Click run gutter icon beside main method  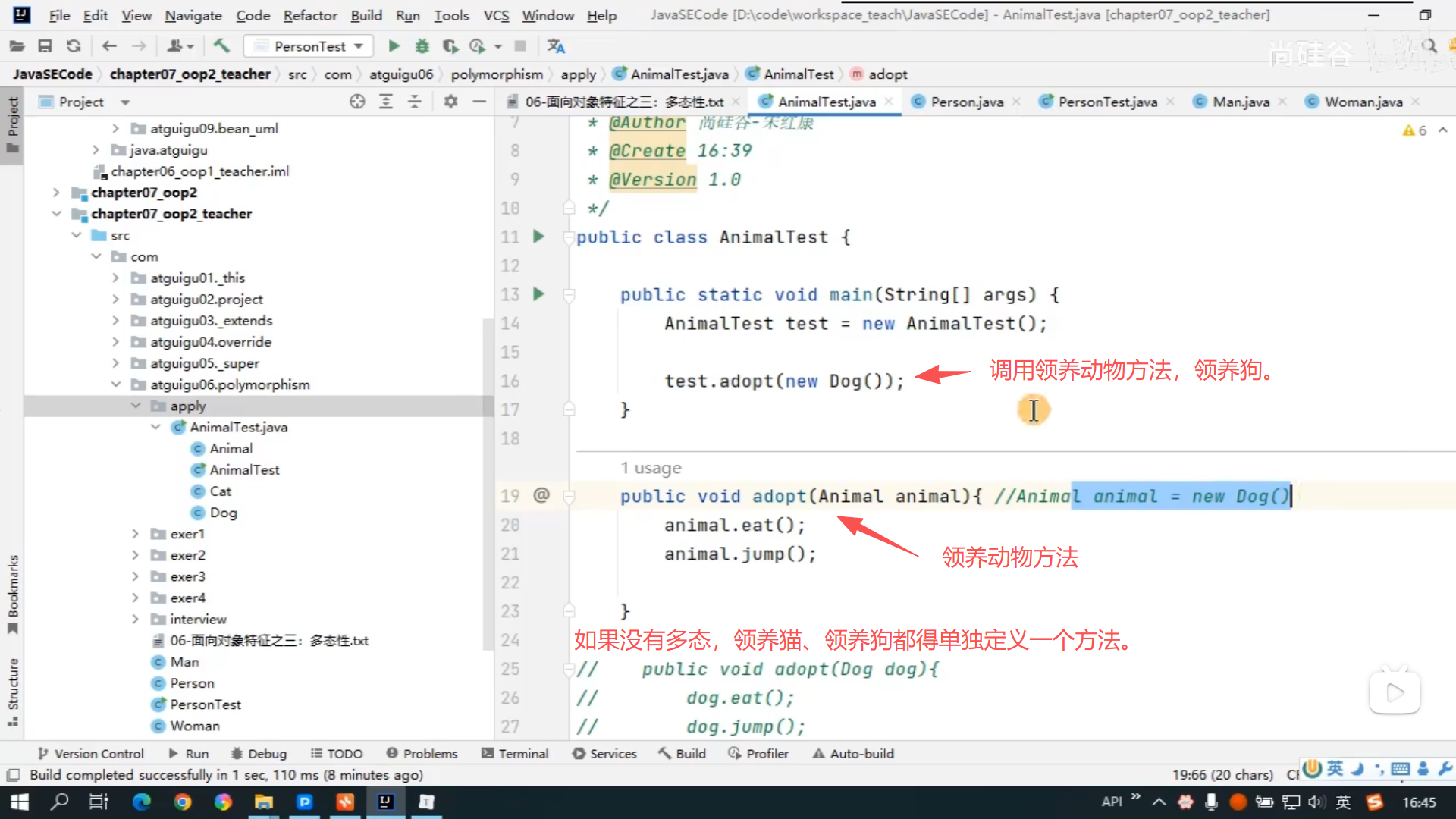coord(538,294)
